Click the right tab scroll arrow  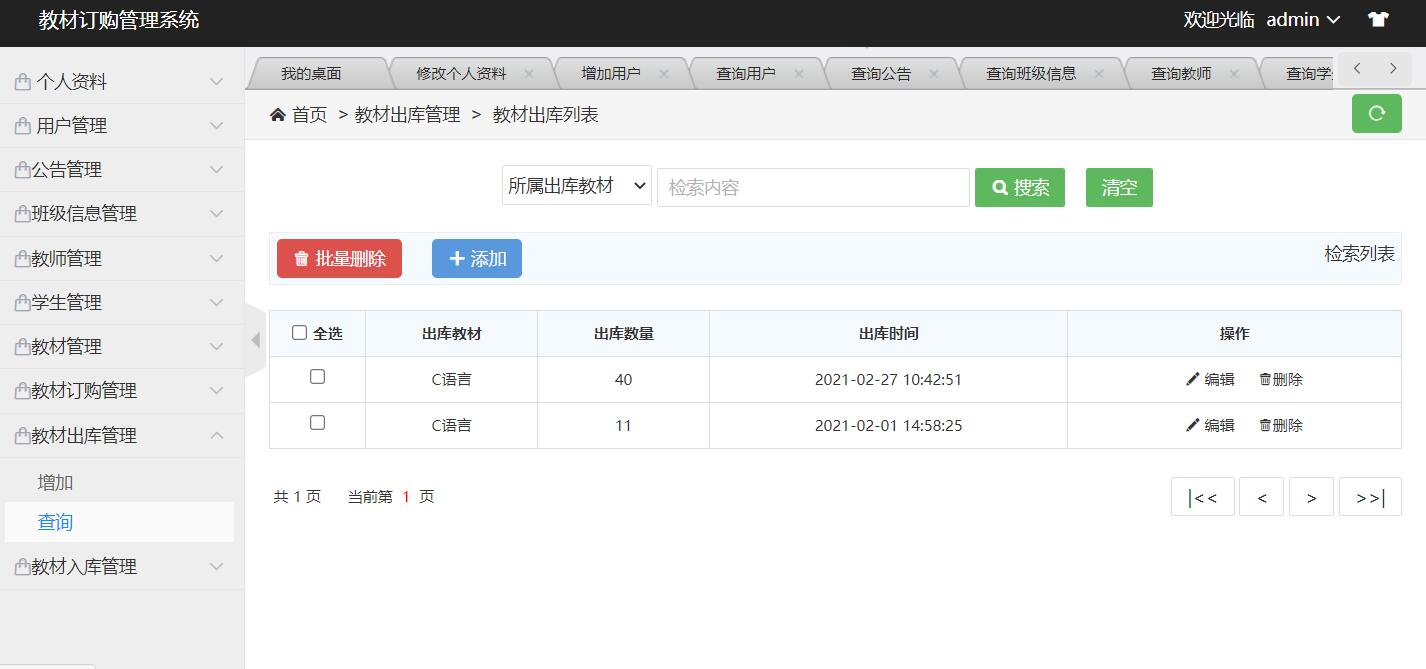coord(1392,68)
